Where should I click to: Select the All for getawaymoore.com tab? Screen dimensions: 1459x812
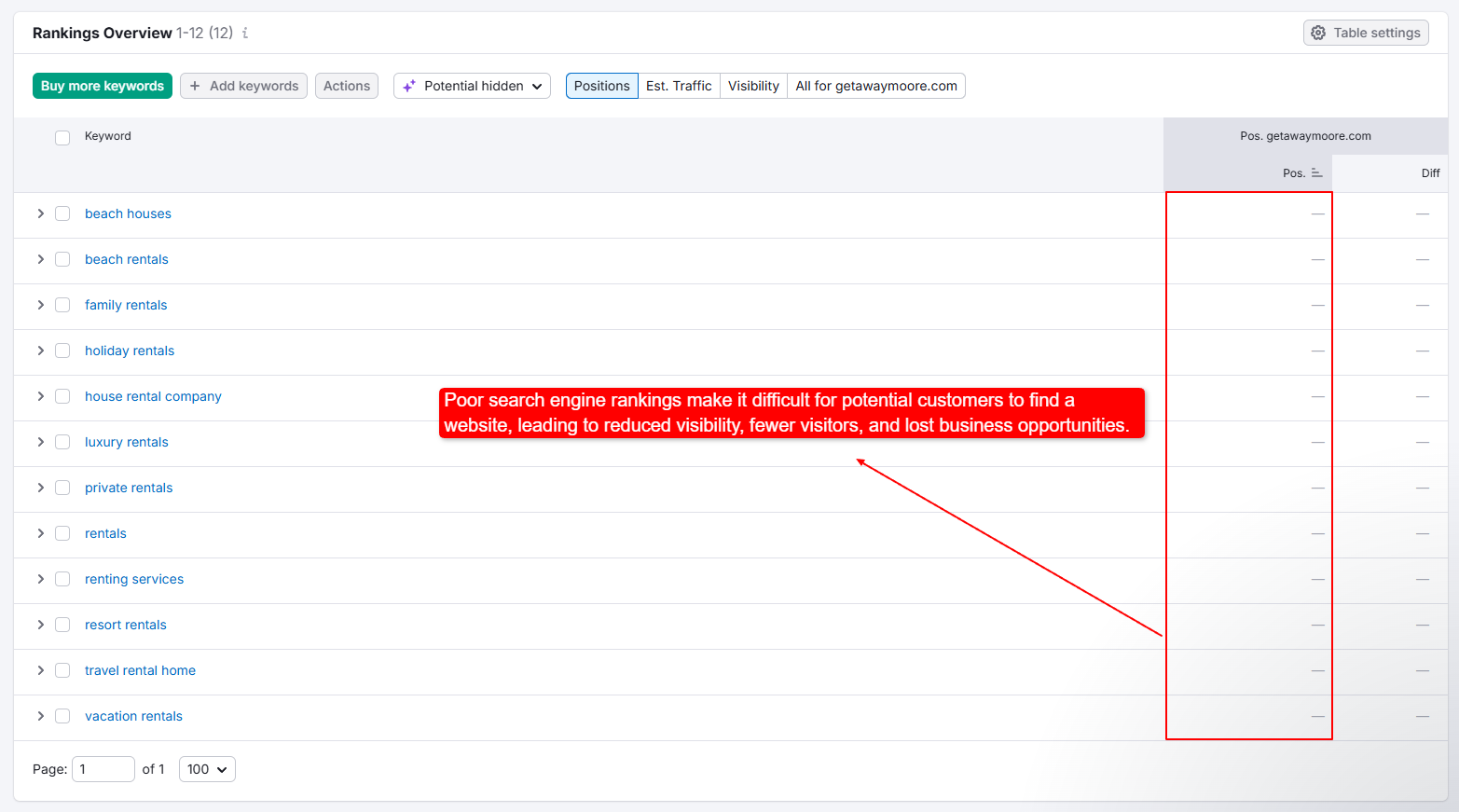(x=875, y=86)
